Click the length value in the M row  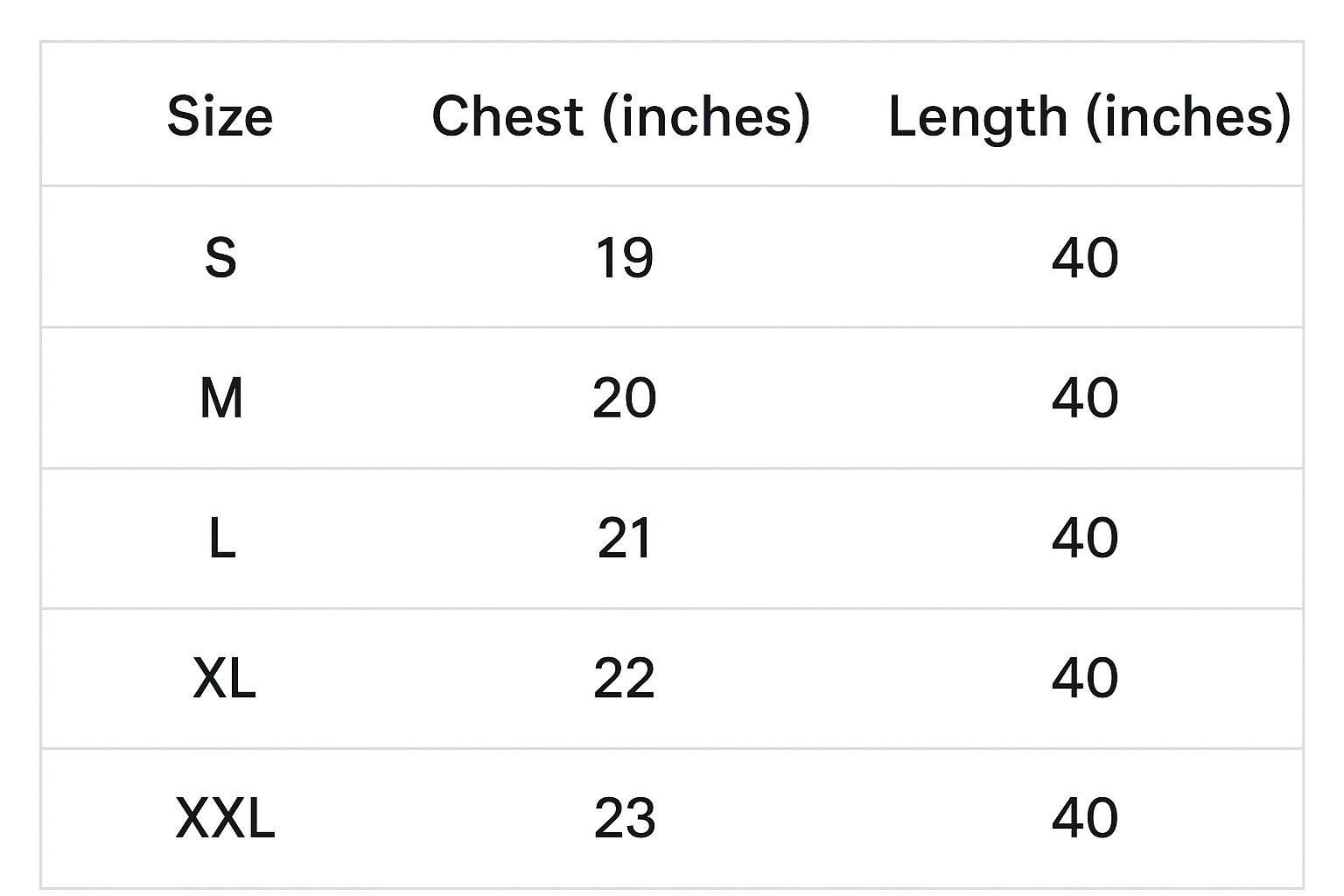(x=1085, y=398)
